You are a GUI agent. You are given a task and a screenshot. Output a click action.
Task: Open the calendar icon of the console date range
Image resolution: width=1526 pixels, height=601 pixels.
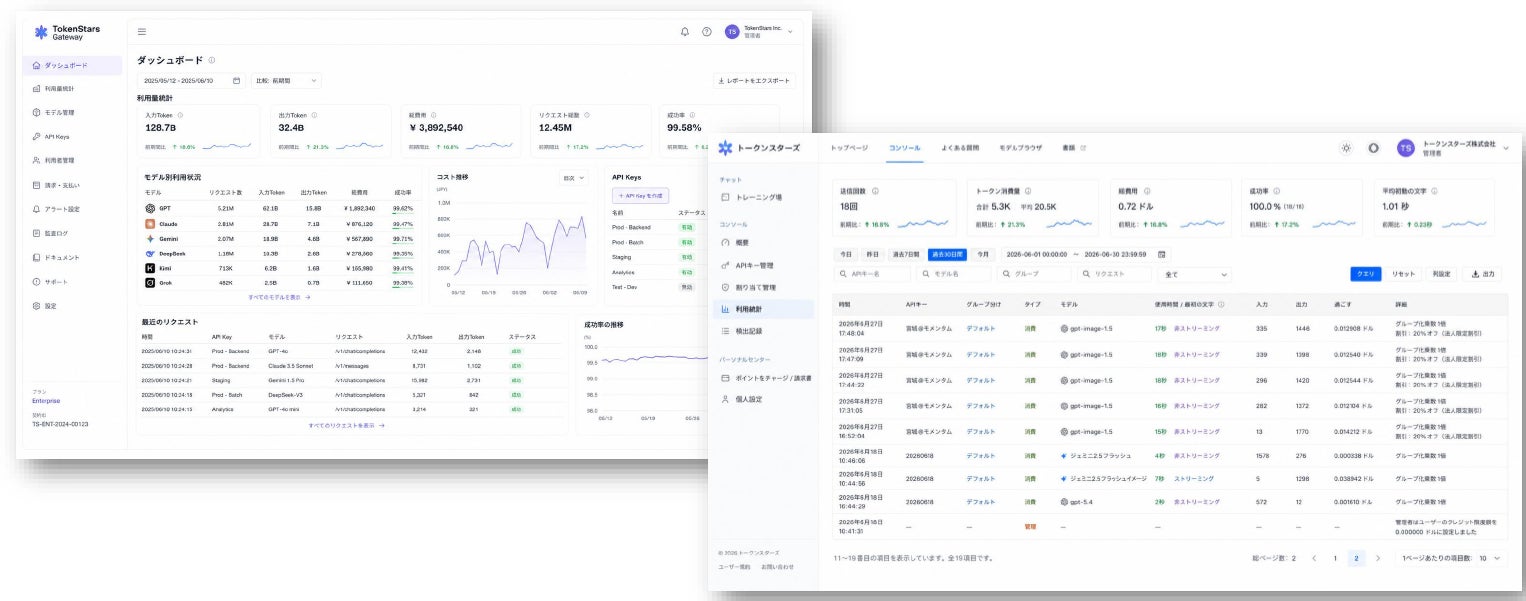tap(1163, 254)
